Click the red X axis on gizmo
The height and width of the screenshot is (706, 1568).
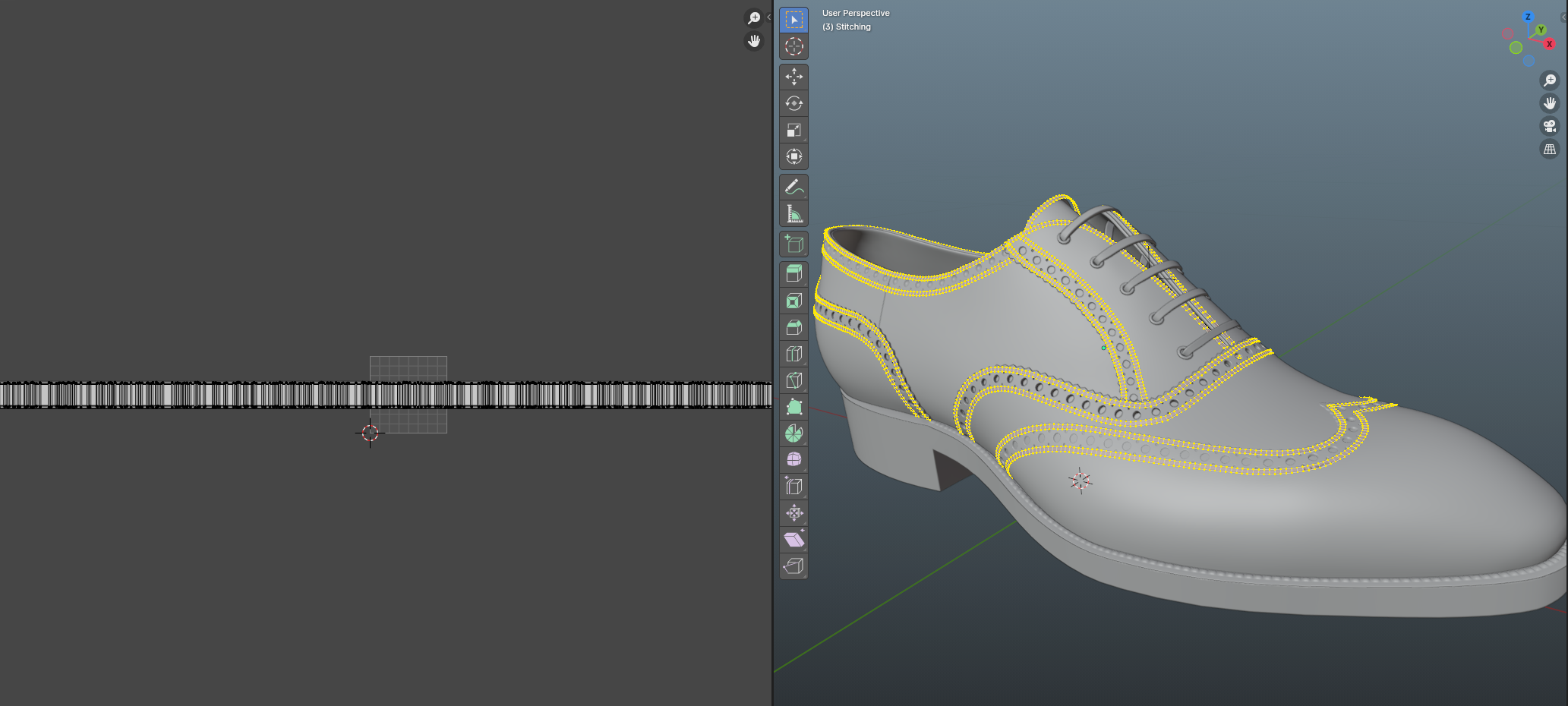pos(1549,44)
